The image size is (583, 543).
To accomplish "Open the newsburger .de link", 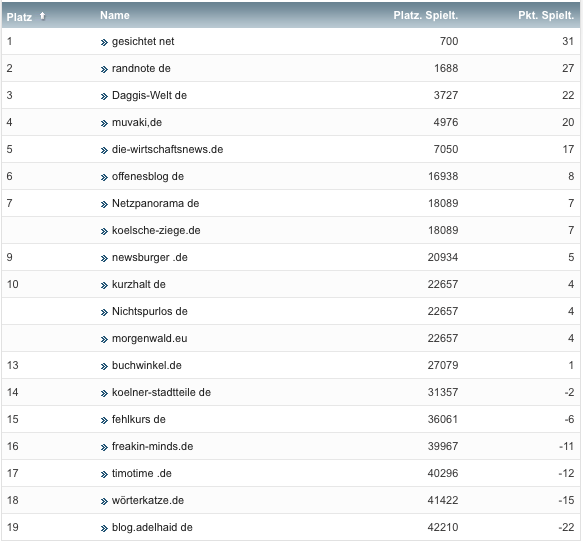I will [150, 257].
